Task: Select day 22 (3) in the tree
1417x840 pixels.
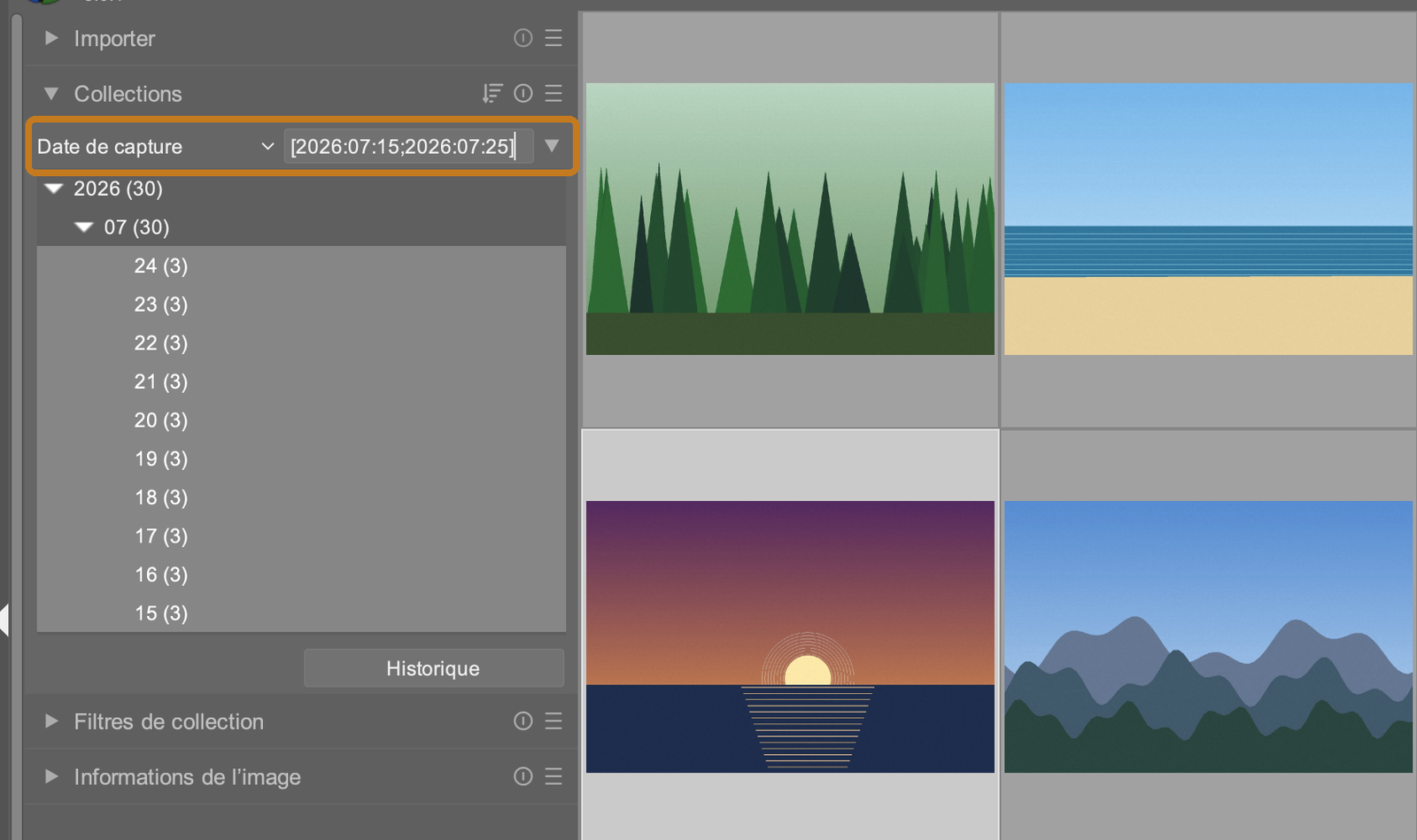Action: 301,343
